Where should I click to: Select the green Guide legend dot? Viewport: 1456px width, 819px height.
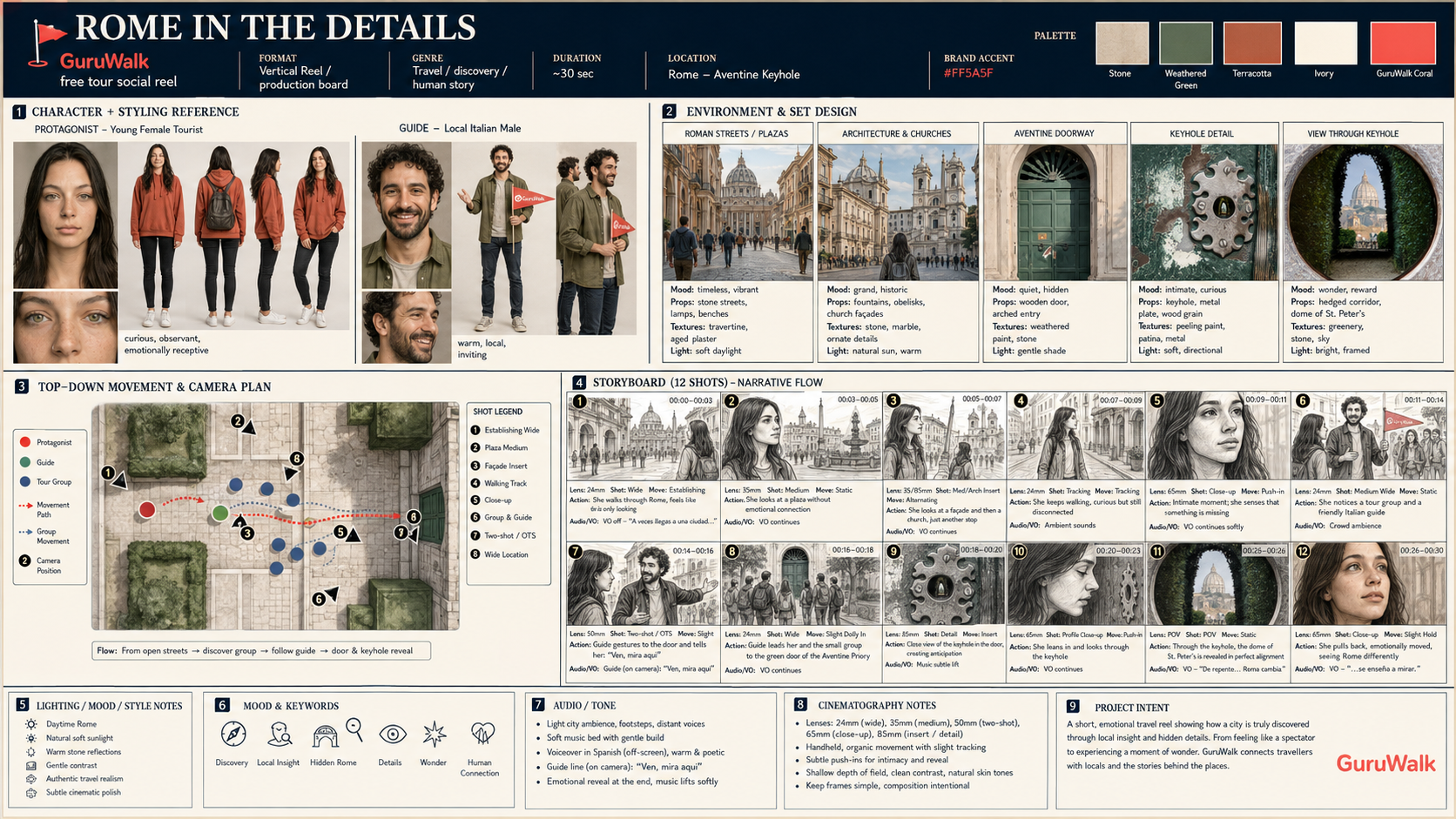(x=25, y=462)
